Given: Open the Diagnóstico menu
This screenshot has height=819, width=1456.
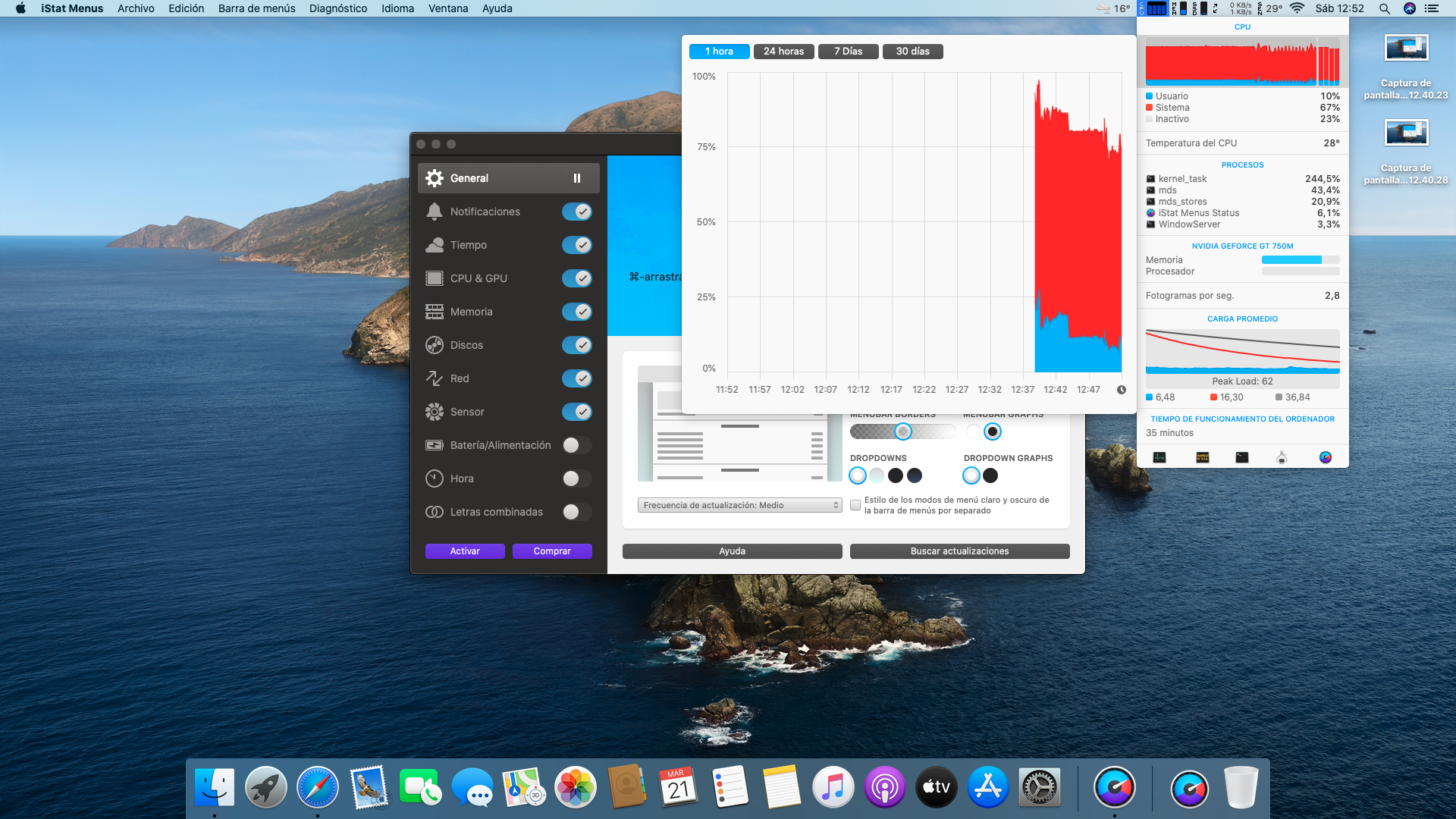Looking at the screenshot, I should (337, 8).
